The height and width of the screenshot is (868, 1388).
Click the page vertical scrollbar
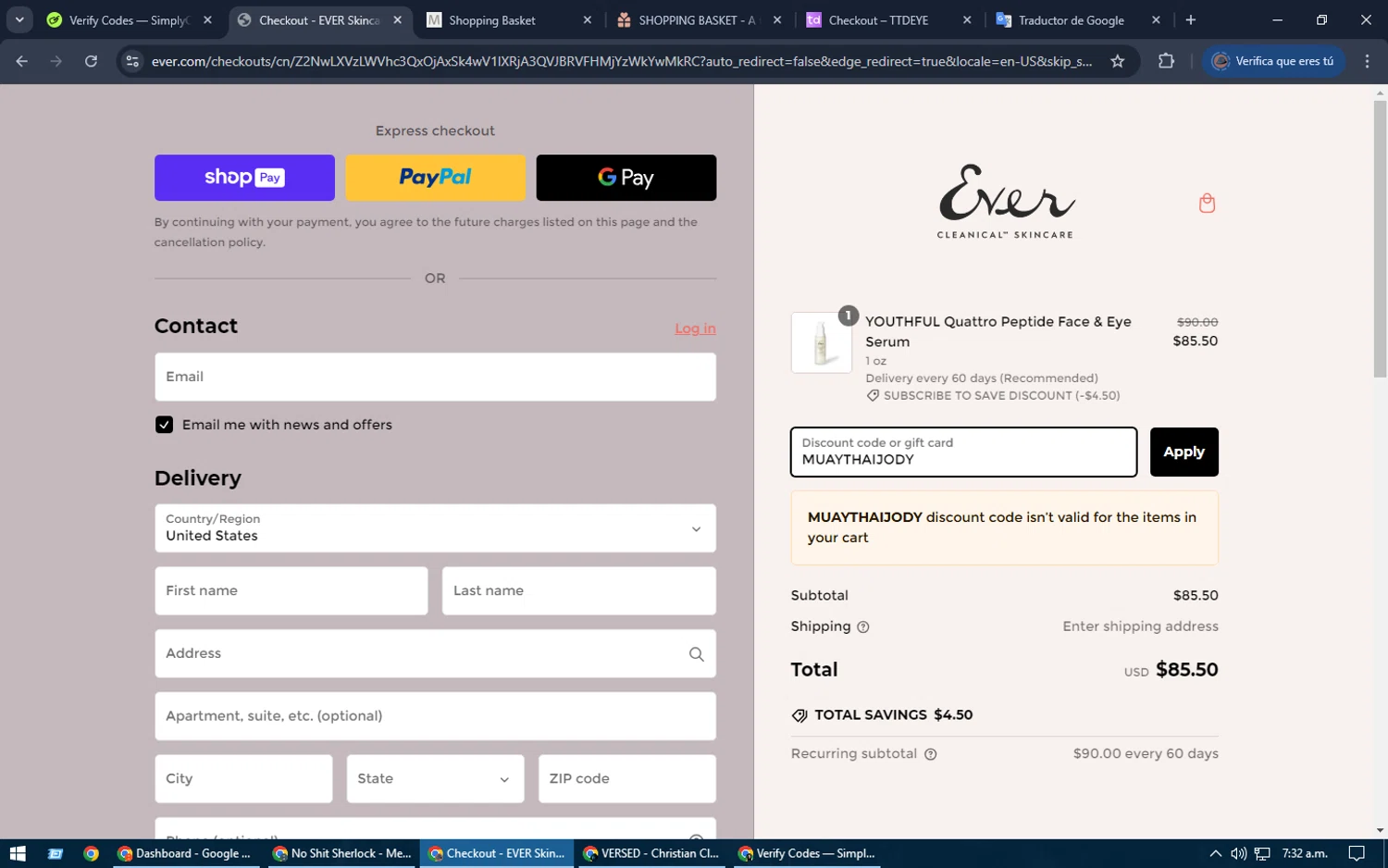point(1380,239)
